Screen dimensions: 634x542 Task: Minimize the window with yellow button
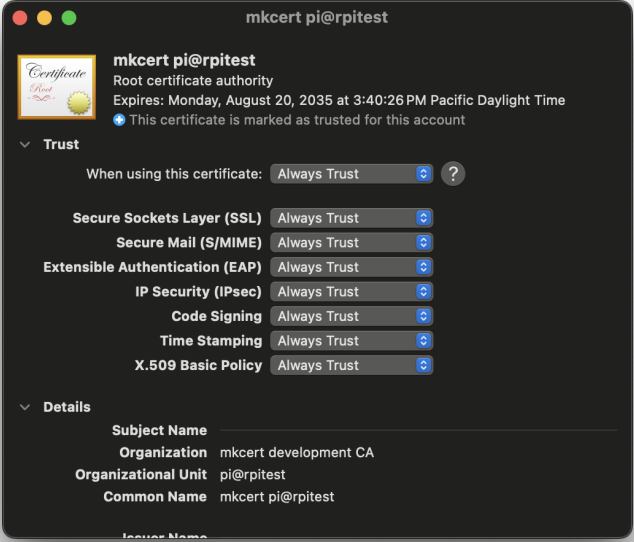coord(44,18)
